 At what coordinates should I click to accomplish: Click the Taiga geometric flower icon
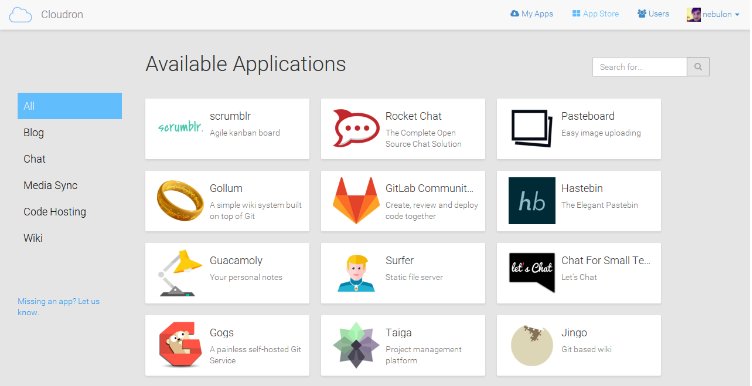coord(356,345)
